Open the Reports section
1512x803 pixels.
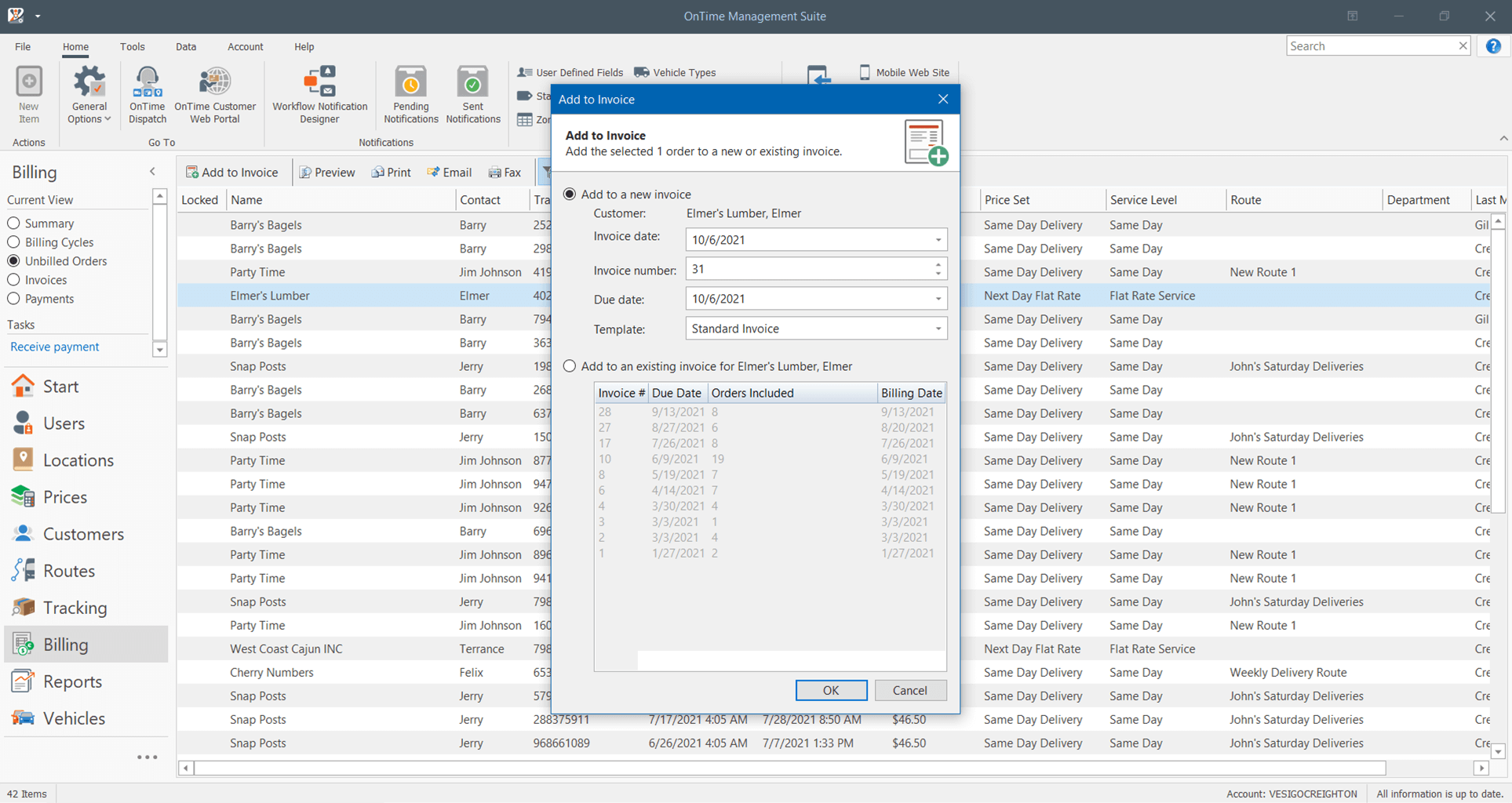coord(72,681)
